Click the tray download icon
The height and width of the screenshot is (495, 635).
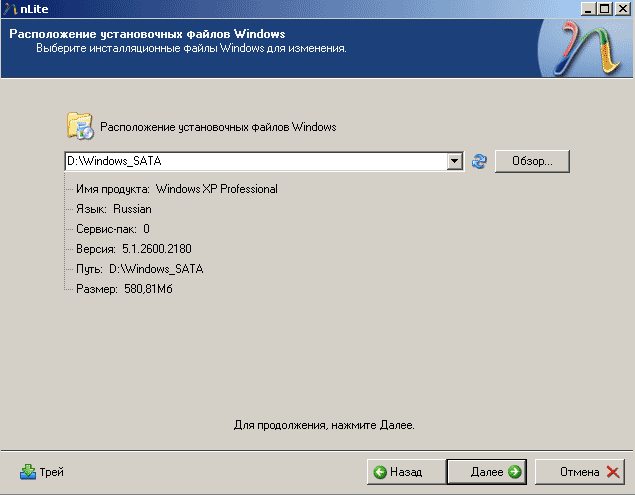coord(28,472)
